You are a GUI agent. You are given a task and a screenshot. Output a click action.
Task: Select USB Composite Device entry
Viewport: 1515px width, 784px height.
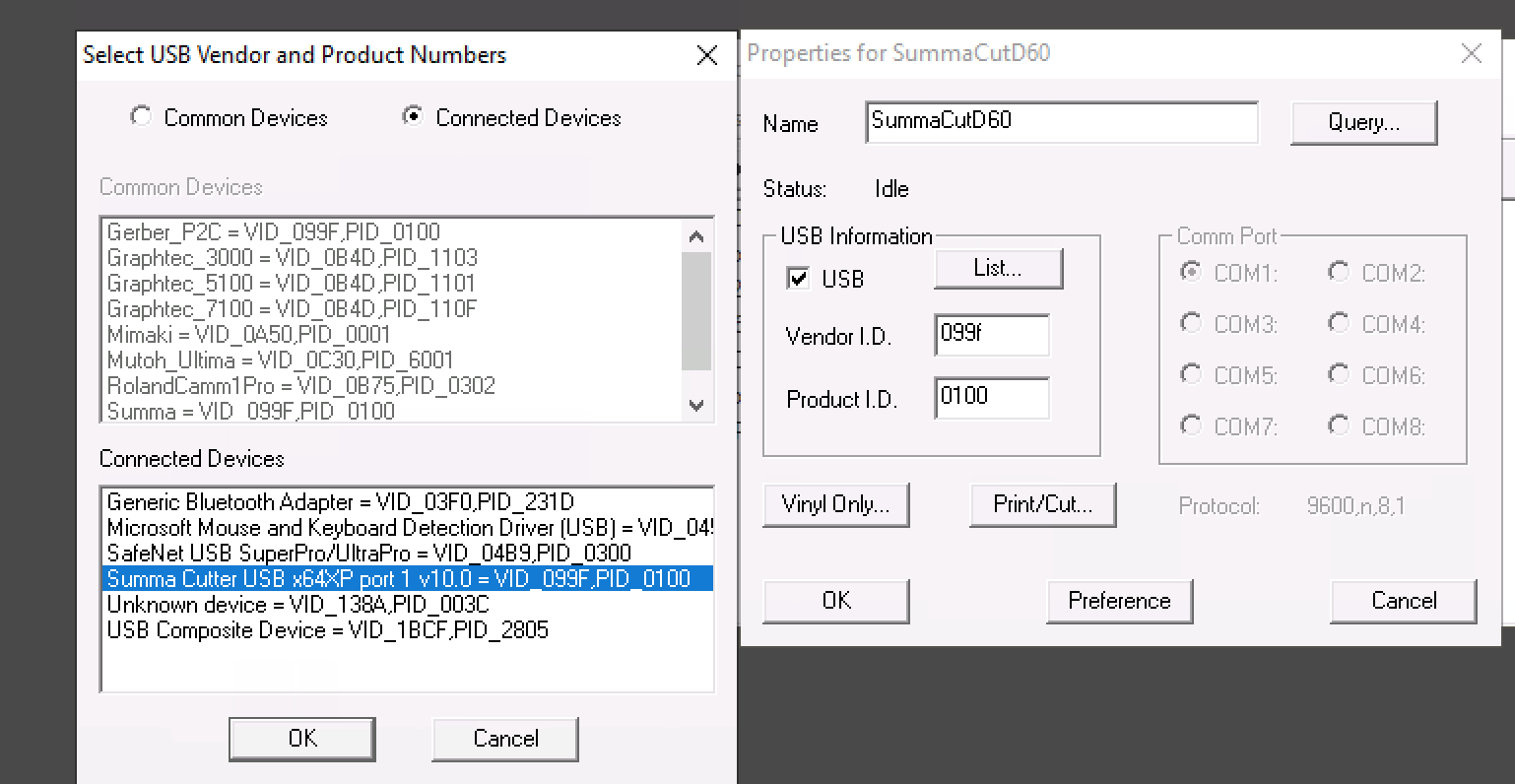pyautogui.click(x=408, y=630)
